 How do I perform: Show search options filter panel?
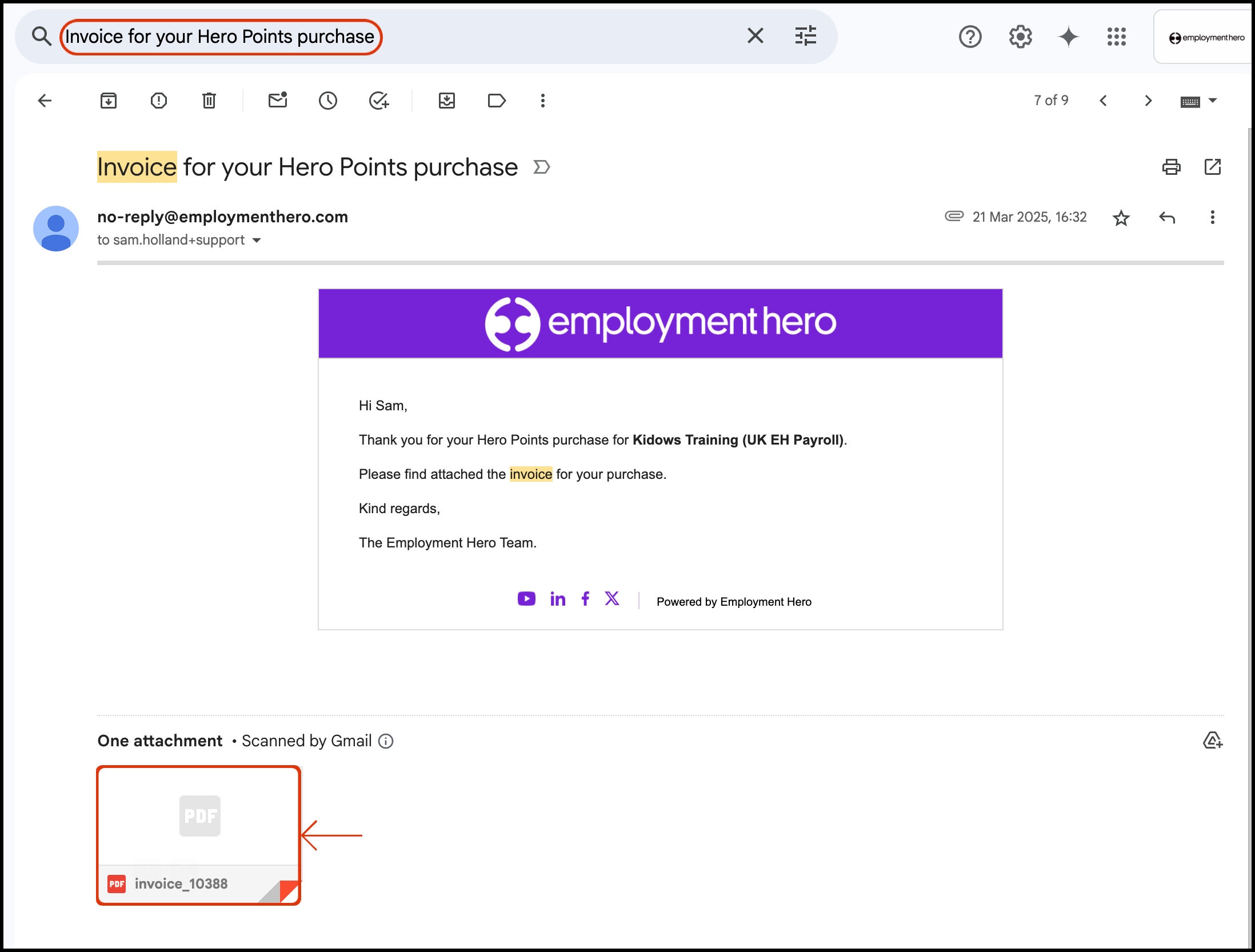[x=806, y=36]
